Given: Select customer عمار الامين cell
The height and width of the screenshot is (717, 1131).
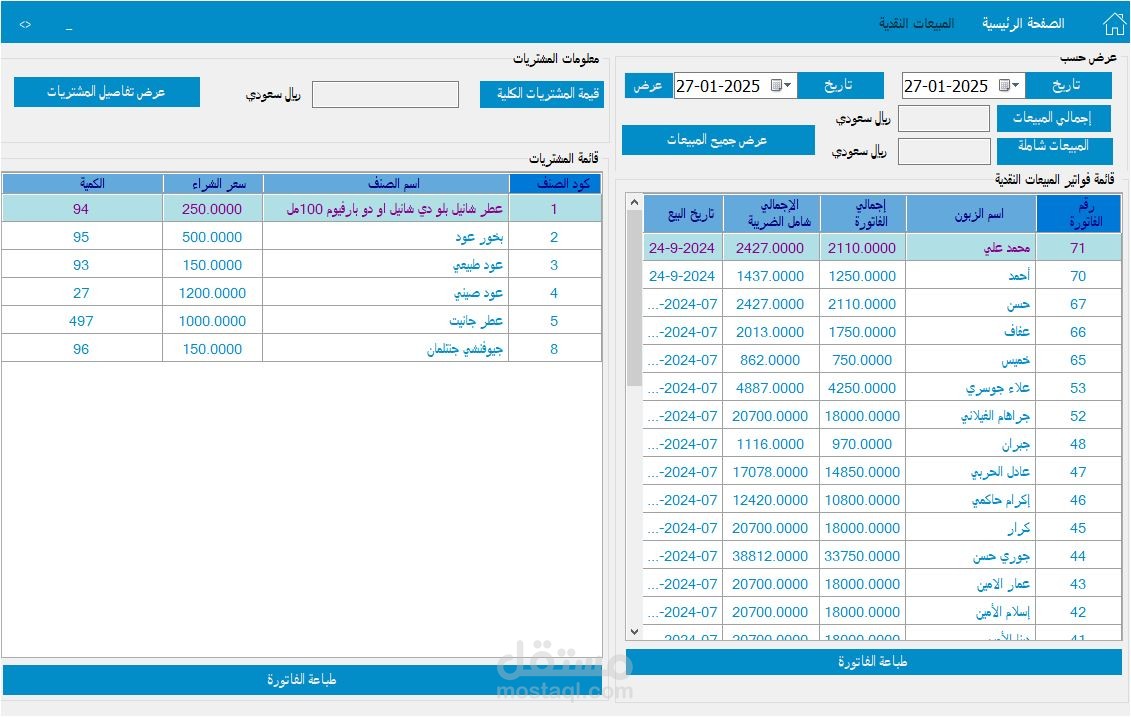Looking at the screenshot, I should pyautogui.click(x=971, y=584).
